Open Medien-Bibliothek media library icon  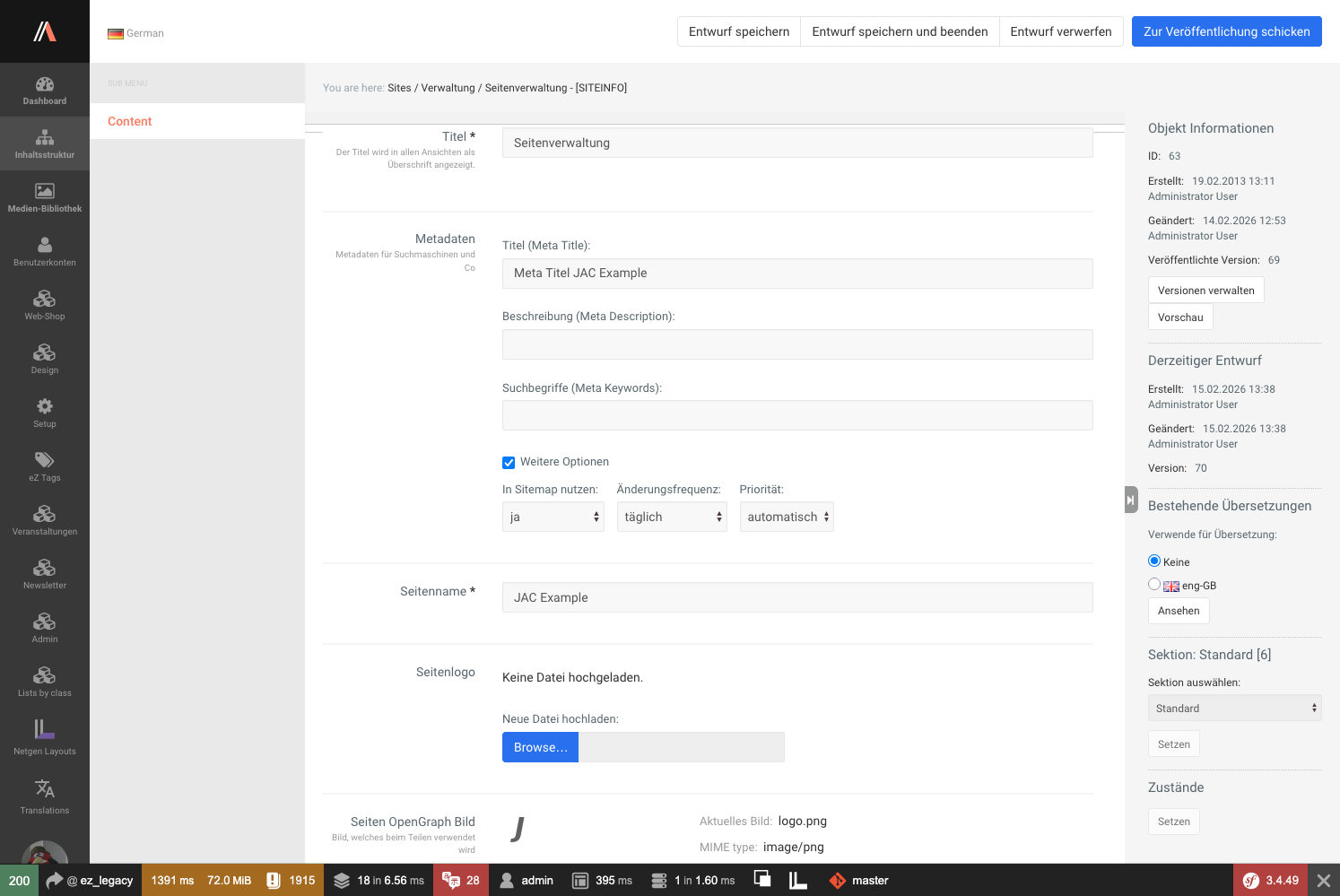click(x=44, y=191)
